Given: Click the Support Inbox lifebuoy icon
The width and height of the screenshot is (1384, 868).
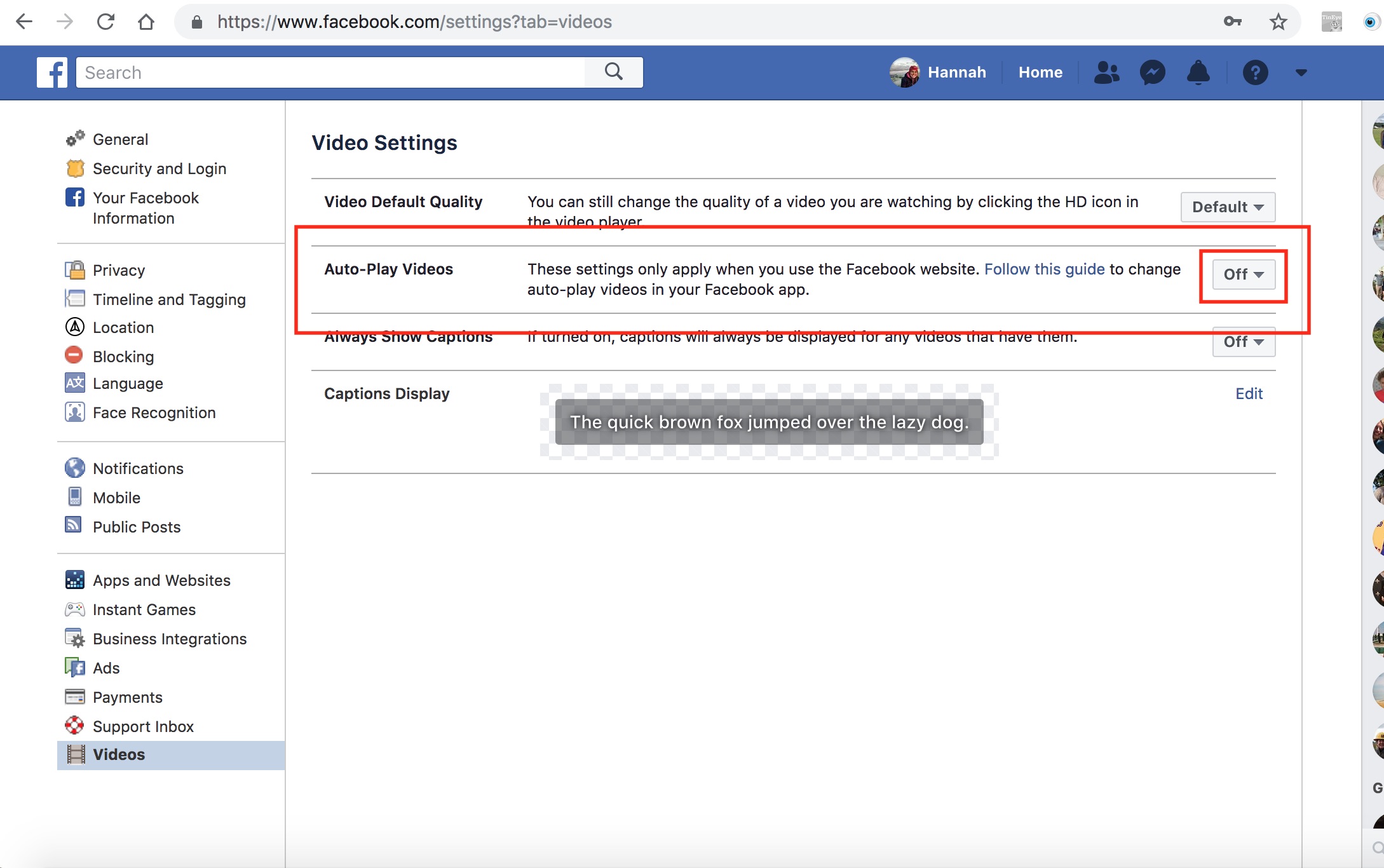Looking at the screenshot, I should [74, 725].
